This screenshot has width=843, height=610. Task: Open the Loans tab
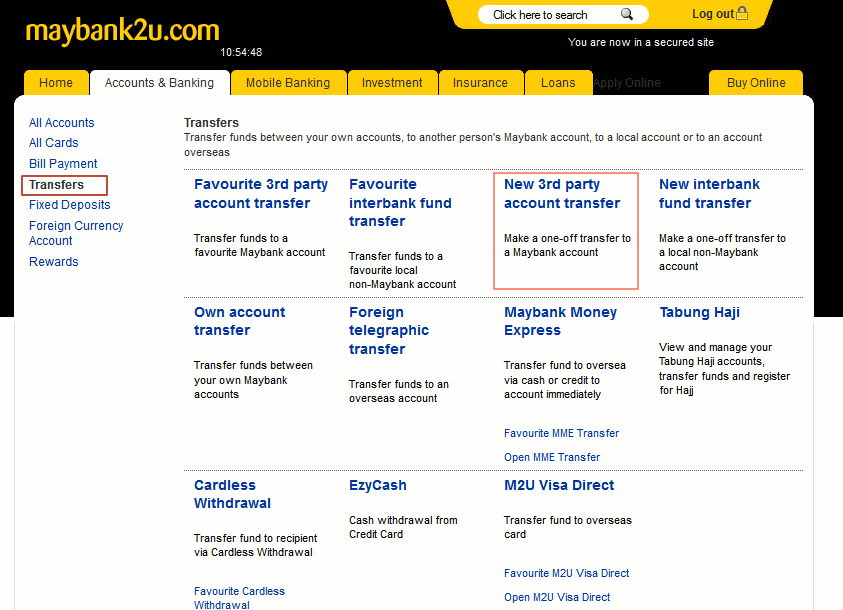pyautogui.click(x=558, y=83)
